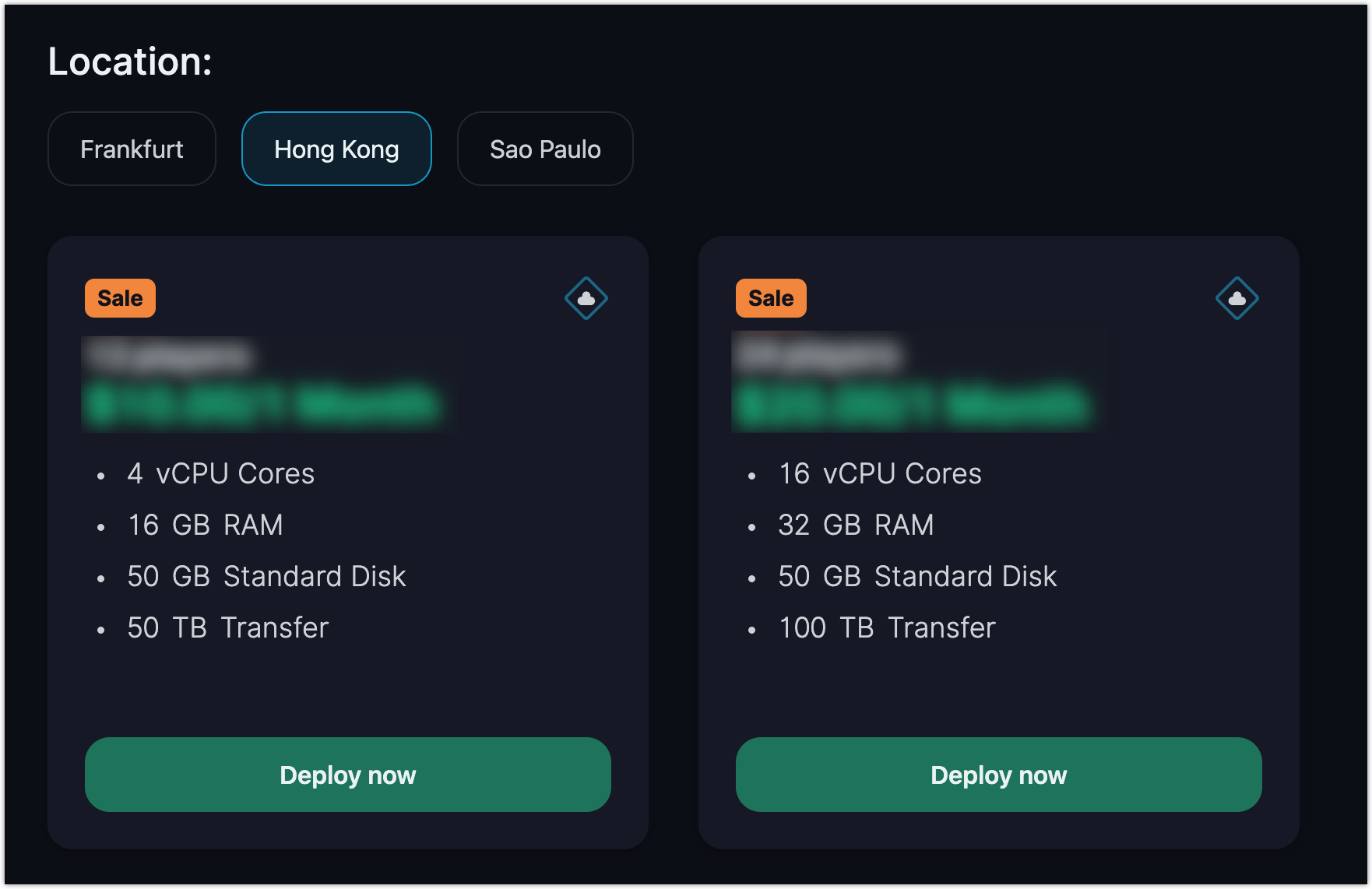Click cloud diamond icon on 16 vCPU plan

1237,298
